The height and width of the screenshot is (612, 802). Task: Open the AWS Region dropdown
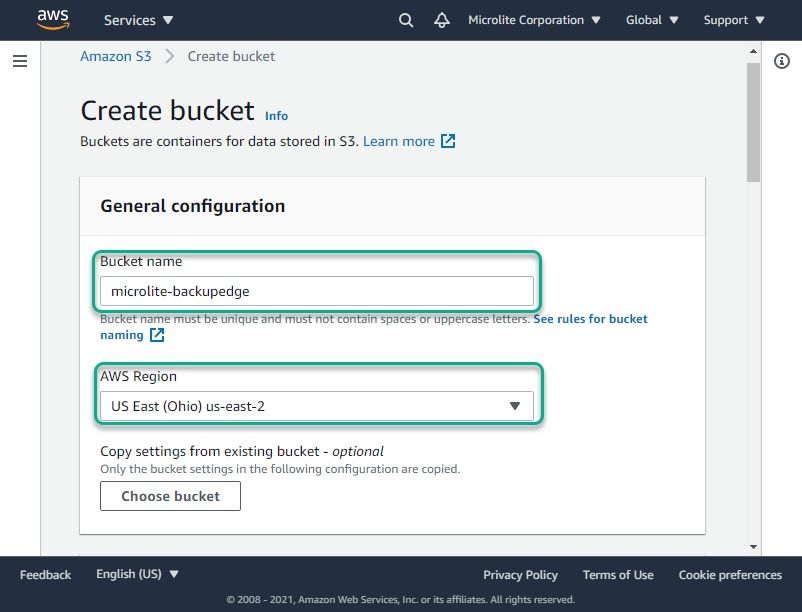317,406
